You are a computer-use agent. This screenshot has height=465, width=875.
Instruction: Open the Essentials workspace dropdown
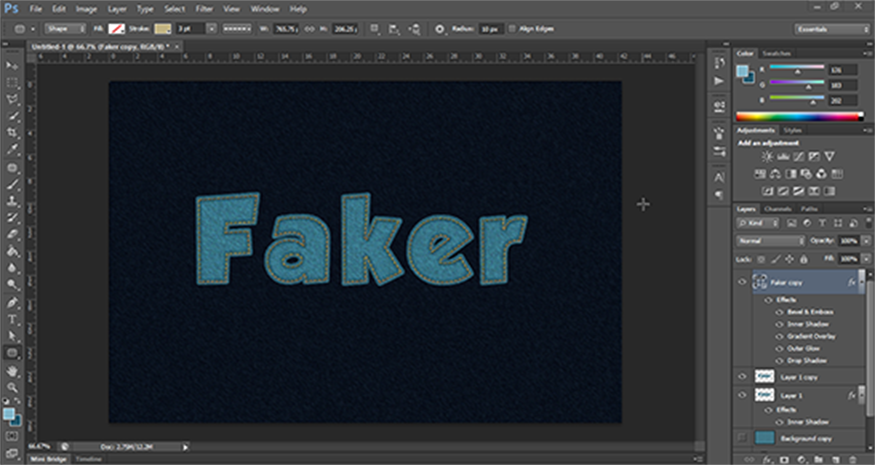830,29
